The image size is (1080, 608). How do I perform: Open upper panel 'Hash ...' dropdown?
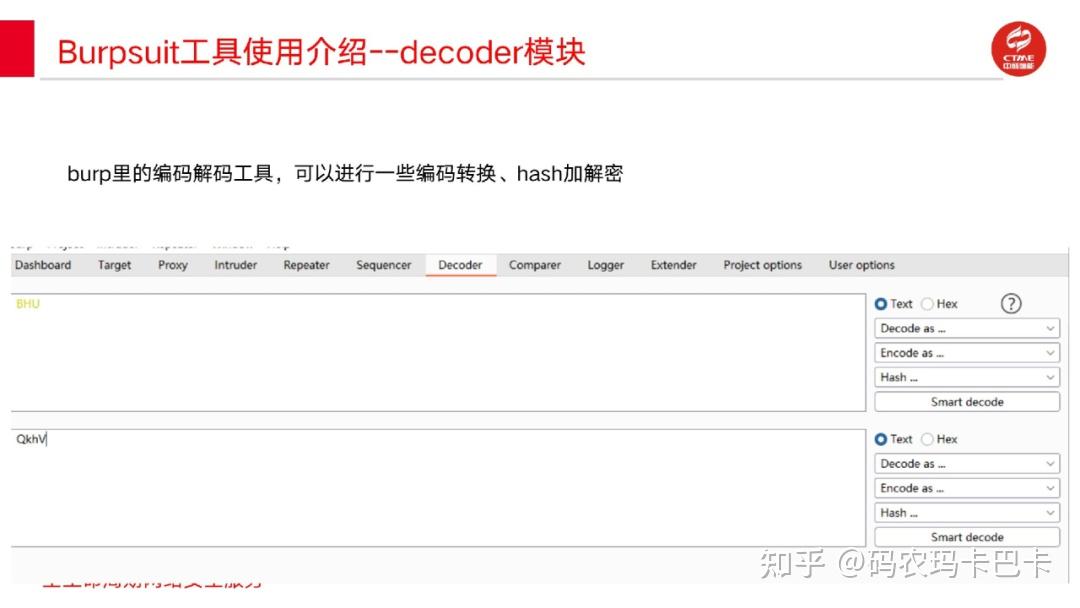pos(967,377)
